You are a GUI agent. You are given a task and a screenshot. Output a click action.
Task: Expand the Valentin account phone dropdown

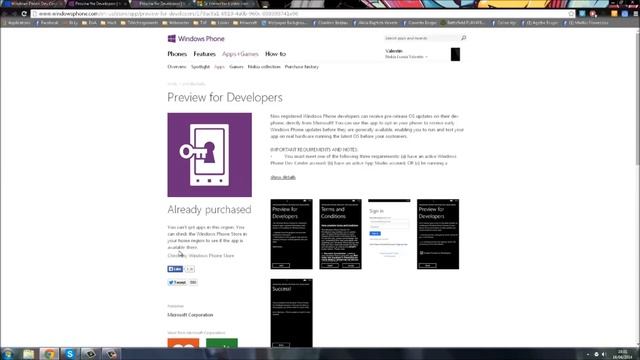point(407,57)
